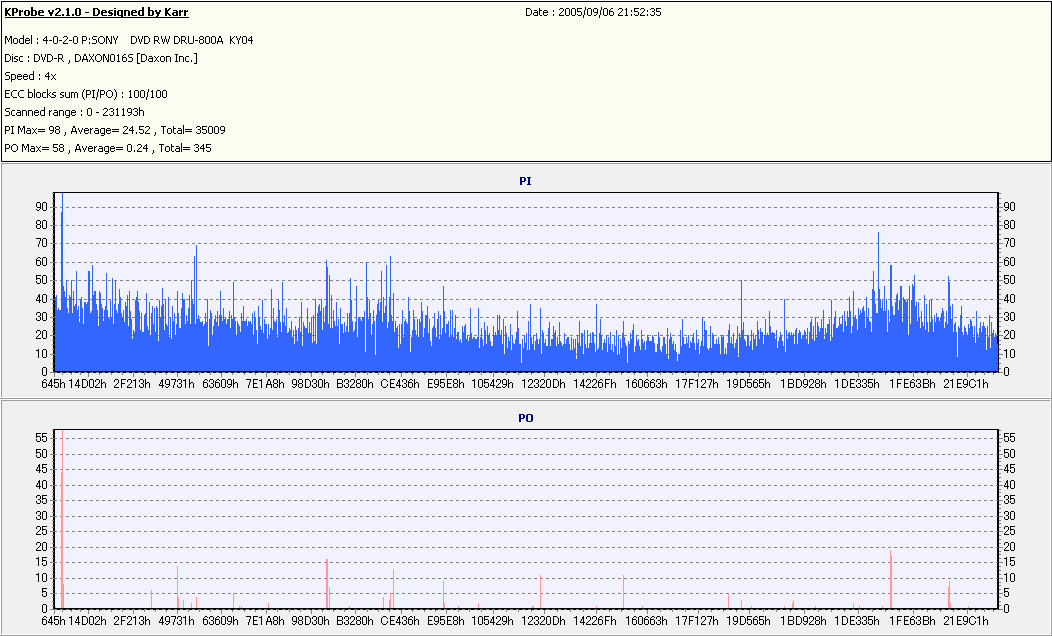Click the Scanned range line
This screenshot has width=1052, height=636.
74,113
